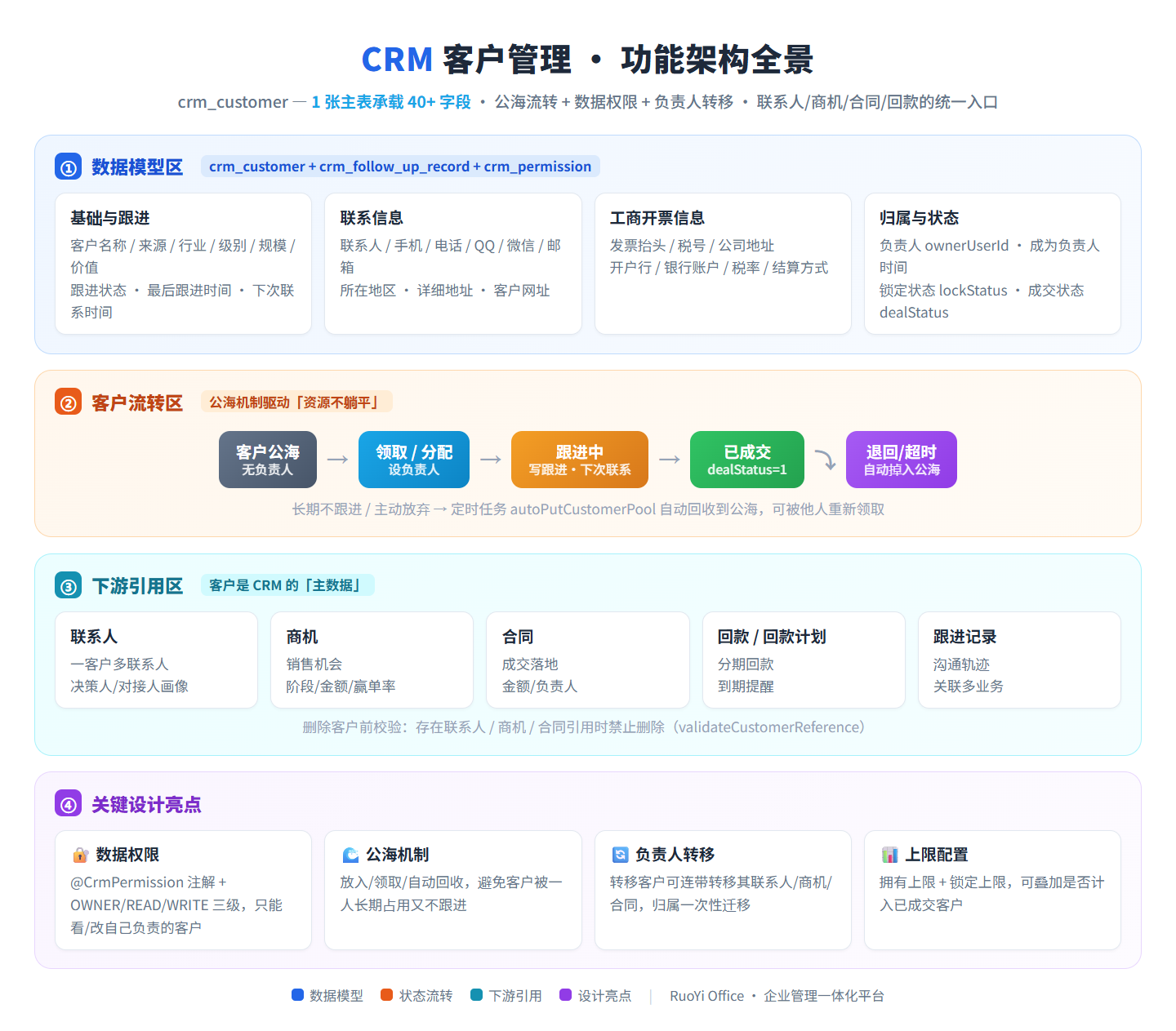Click the 数据权限 card heading
Viewport: 1176px width, 1031px height.
[127, 855]
